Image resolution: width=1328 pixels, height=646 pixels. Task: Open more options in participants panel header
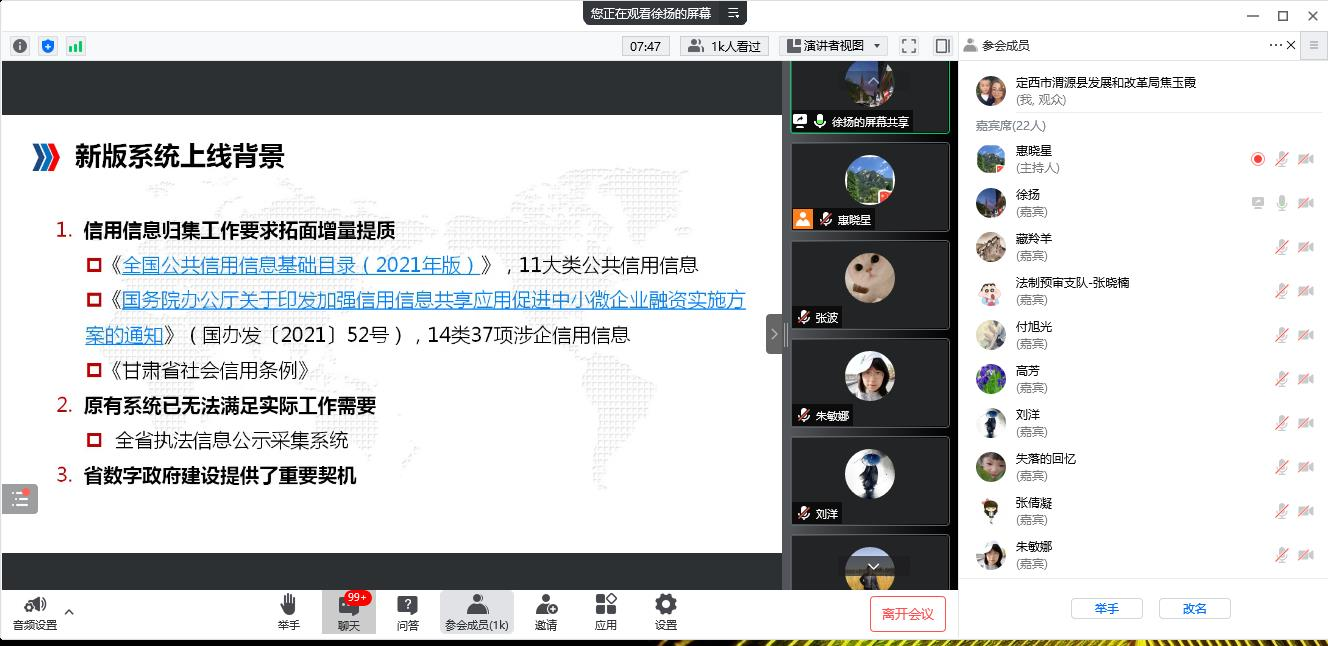[1275, 45]
